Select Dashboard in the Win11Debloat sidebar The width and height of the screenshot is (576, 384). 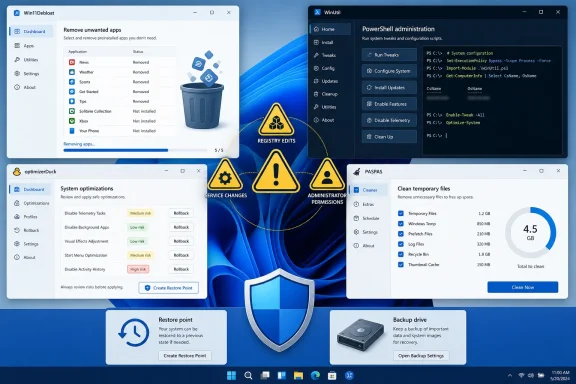(31, 31)
